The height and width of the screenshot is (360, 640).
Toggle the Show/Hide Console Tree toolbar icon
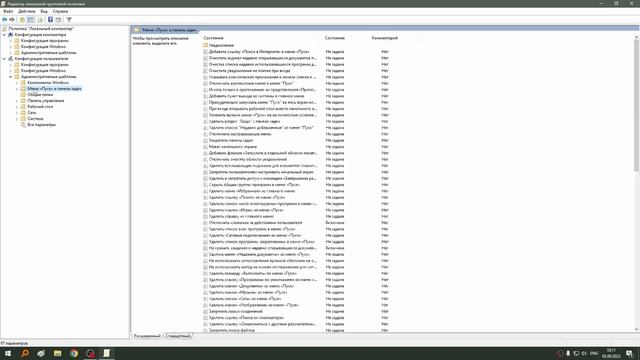coord(31,20)
